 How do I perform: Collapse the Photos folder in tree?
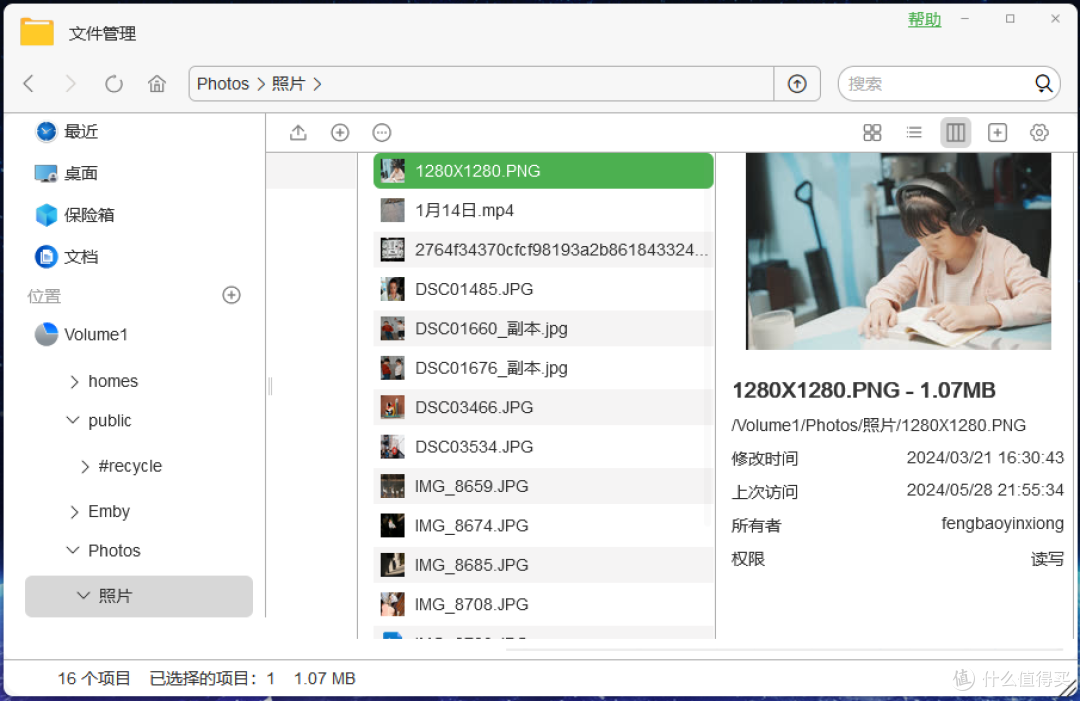coord(72,550)
